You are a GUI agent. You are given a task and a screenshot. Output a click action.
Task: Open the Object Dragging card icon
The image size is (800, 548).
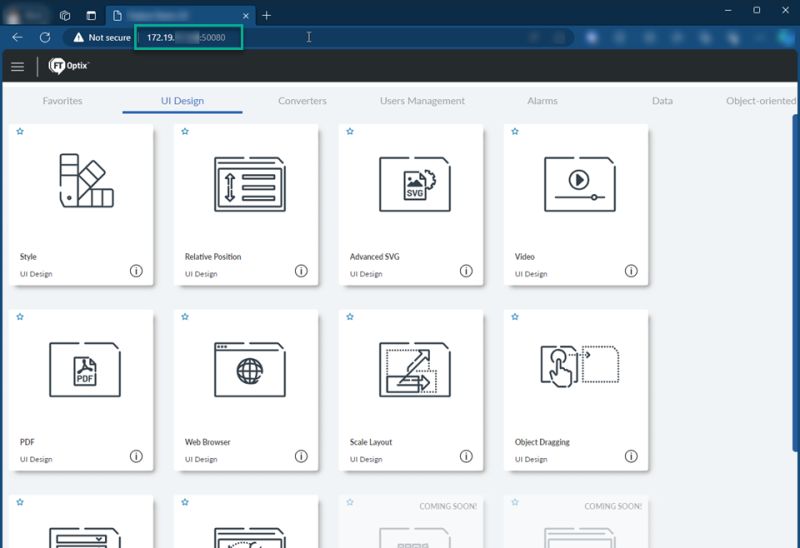[580, 365]
